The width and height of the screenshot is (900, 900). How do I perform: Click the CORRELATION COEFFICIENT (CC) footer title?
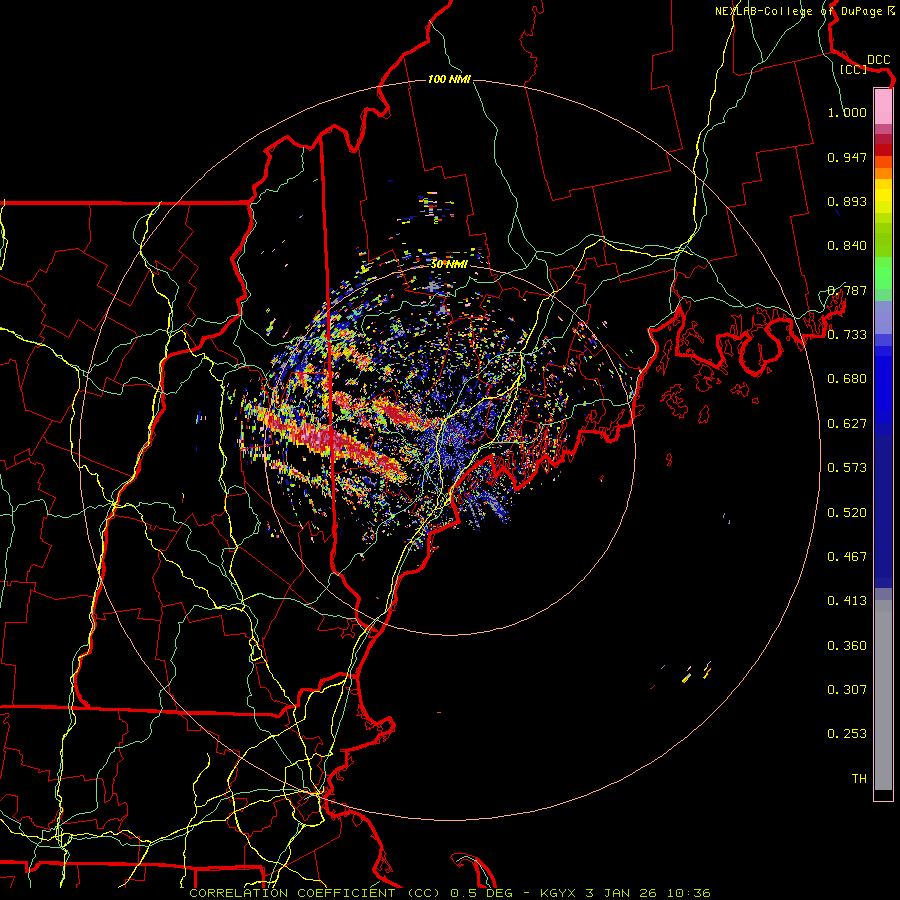315,893
